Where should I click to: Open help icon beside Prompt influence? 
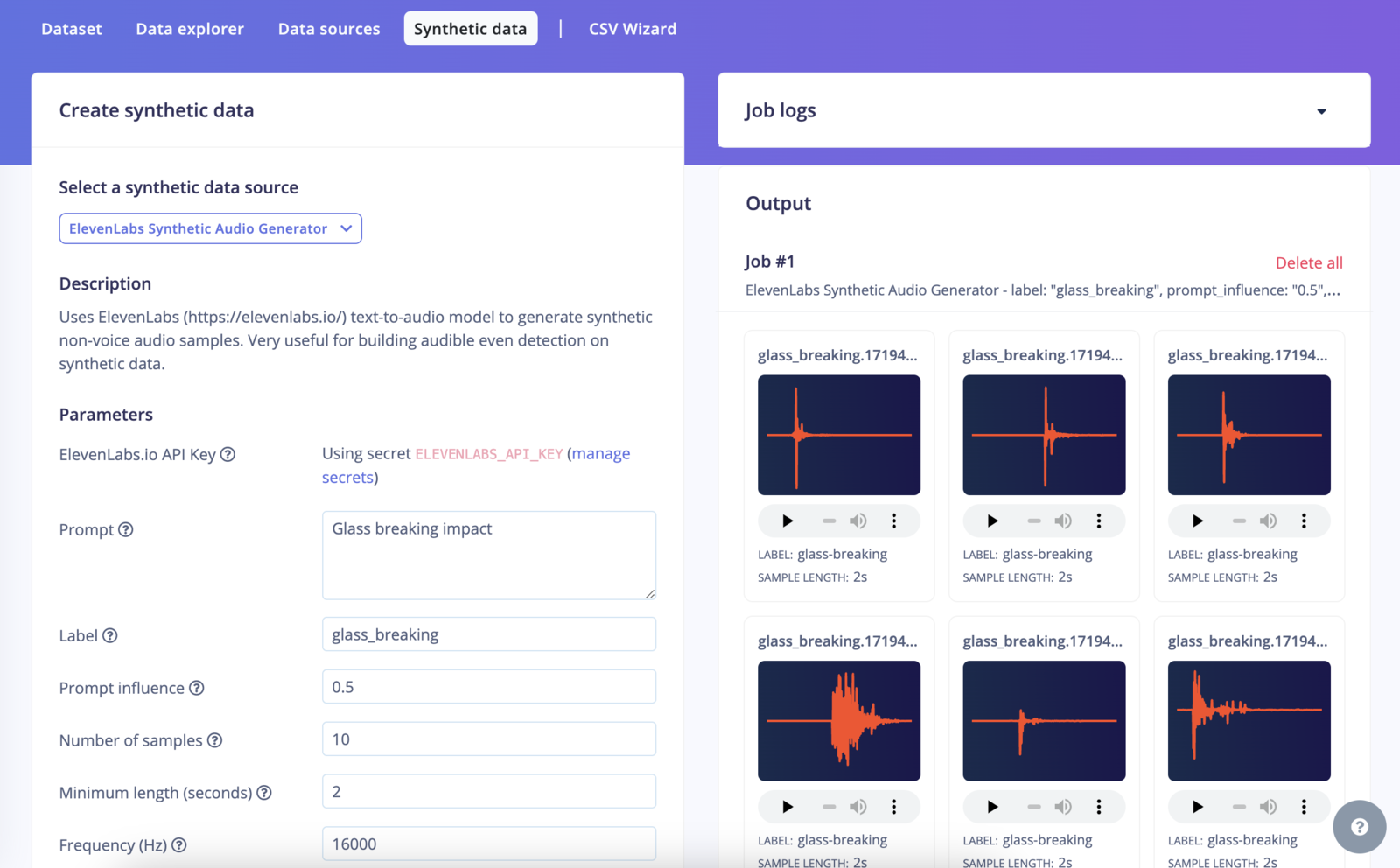coord(197,688)
